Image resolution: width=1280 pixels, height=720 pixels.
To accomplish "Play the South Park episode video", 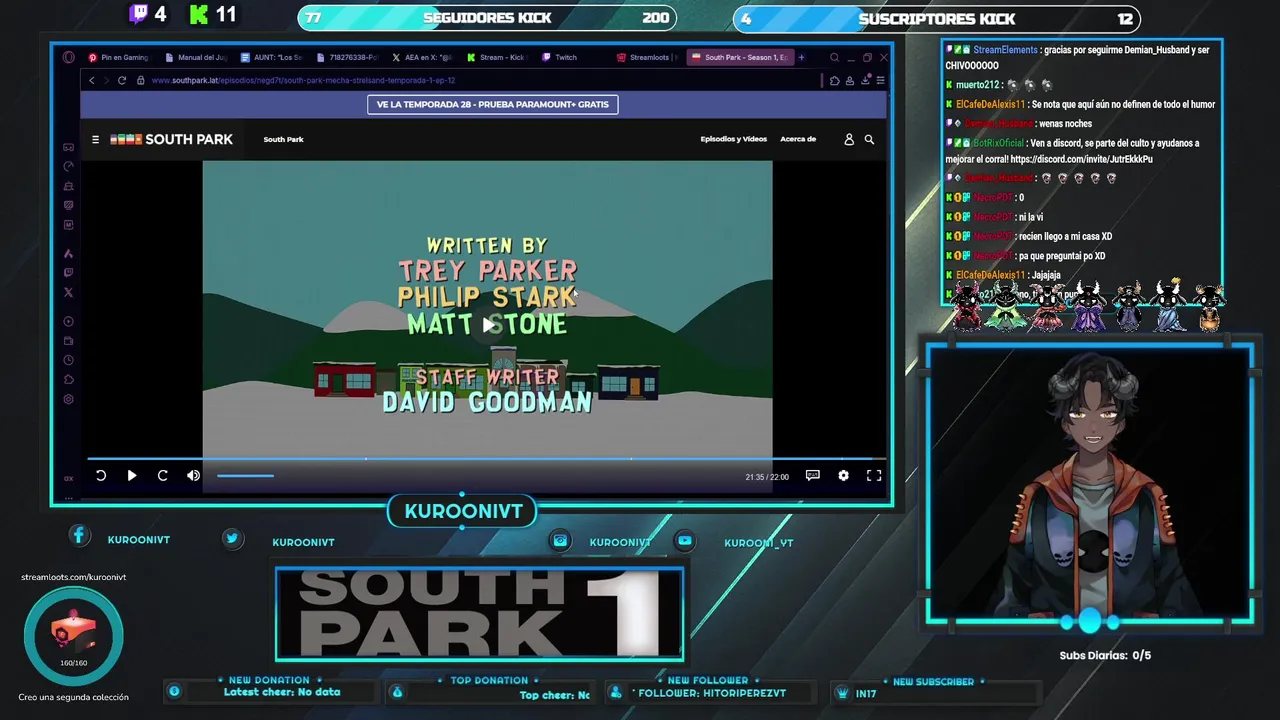I will click(132, 476).
